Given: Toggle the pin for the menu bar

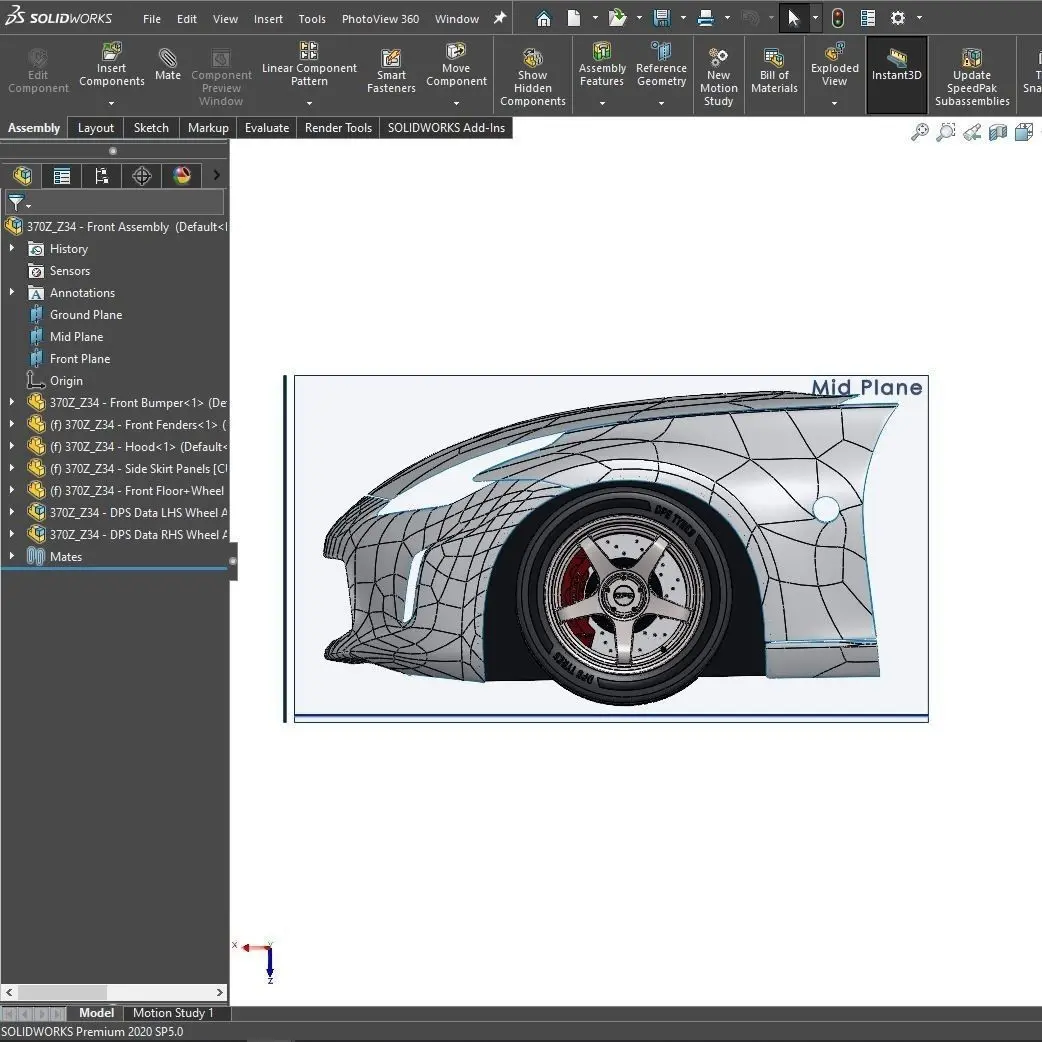Looking at the screenshot, I should click(500, 18).
